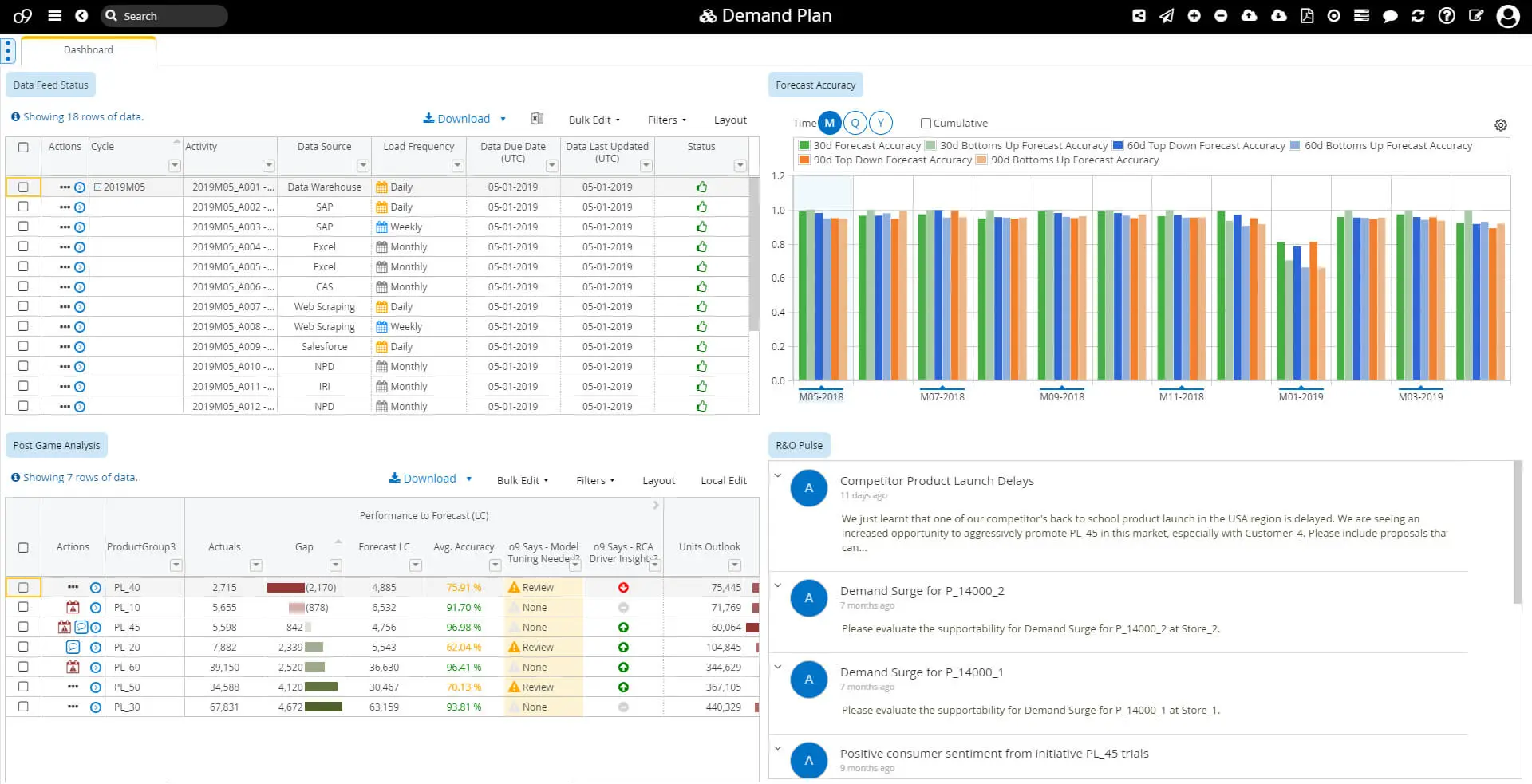Open the Layout option in Post Game Analysis

[658, 480]
